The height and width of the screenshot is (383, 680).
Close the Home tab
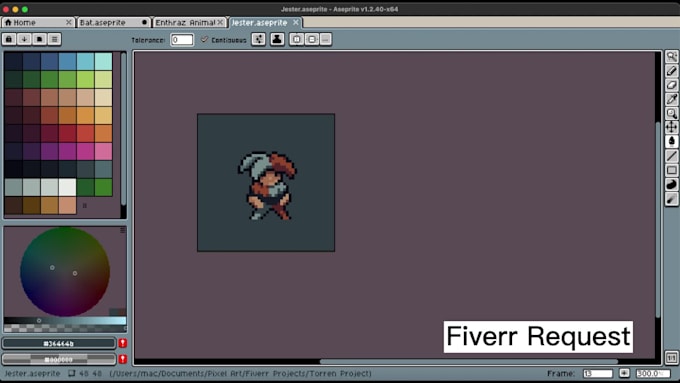(x=69, y=22)
